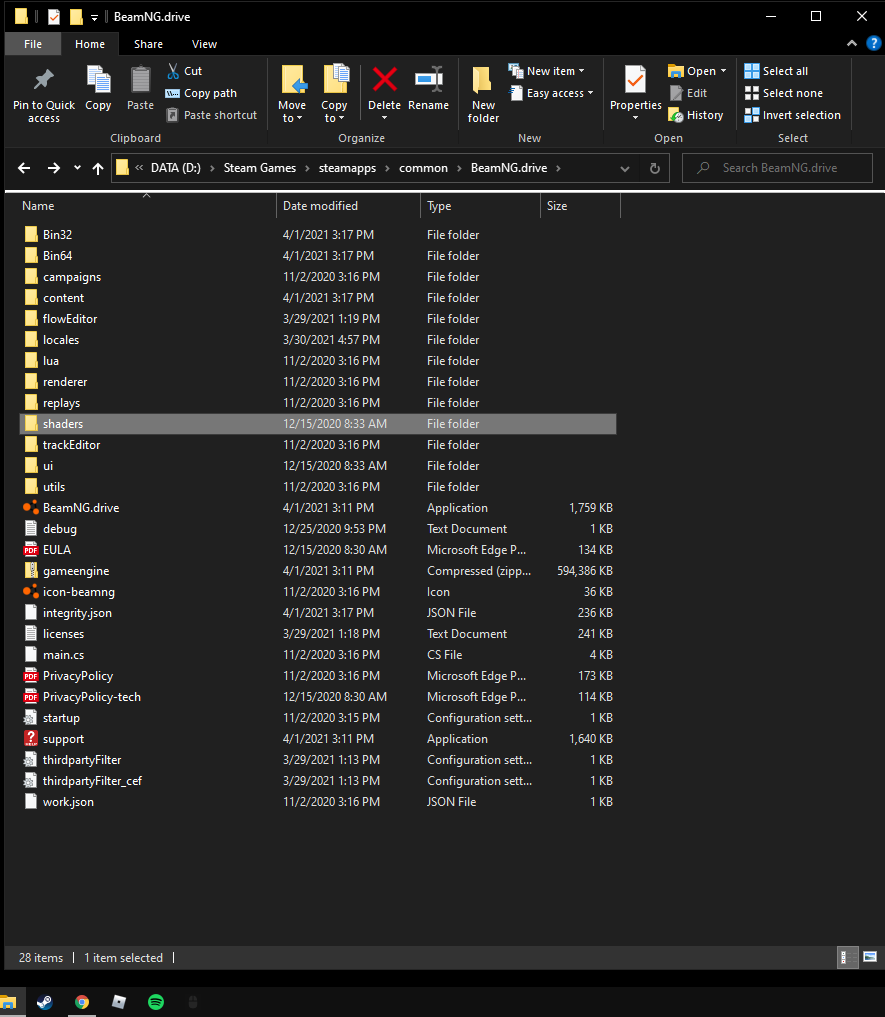Go back with the left arrow
The image size is (885, 1017).
click(x=24, y=168)
